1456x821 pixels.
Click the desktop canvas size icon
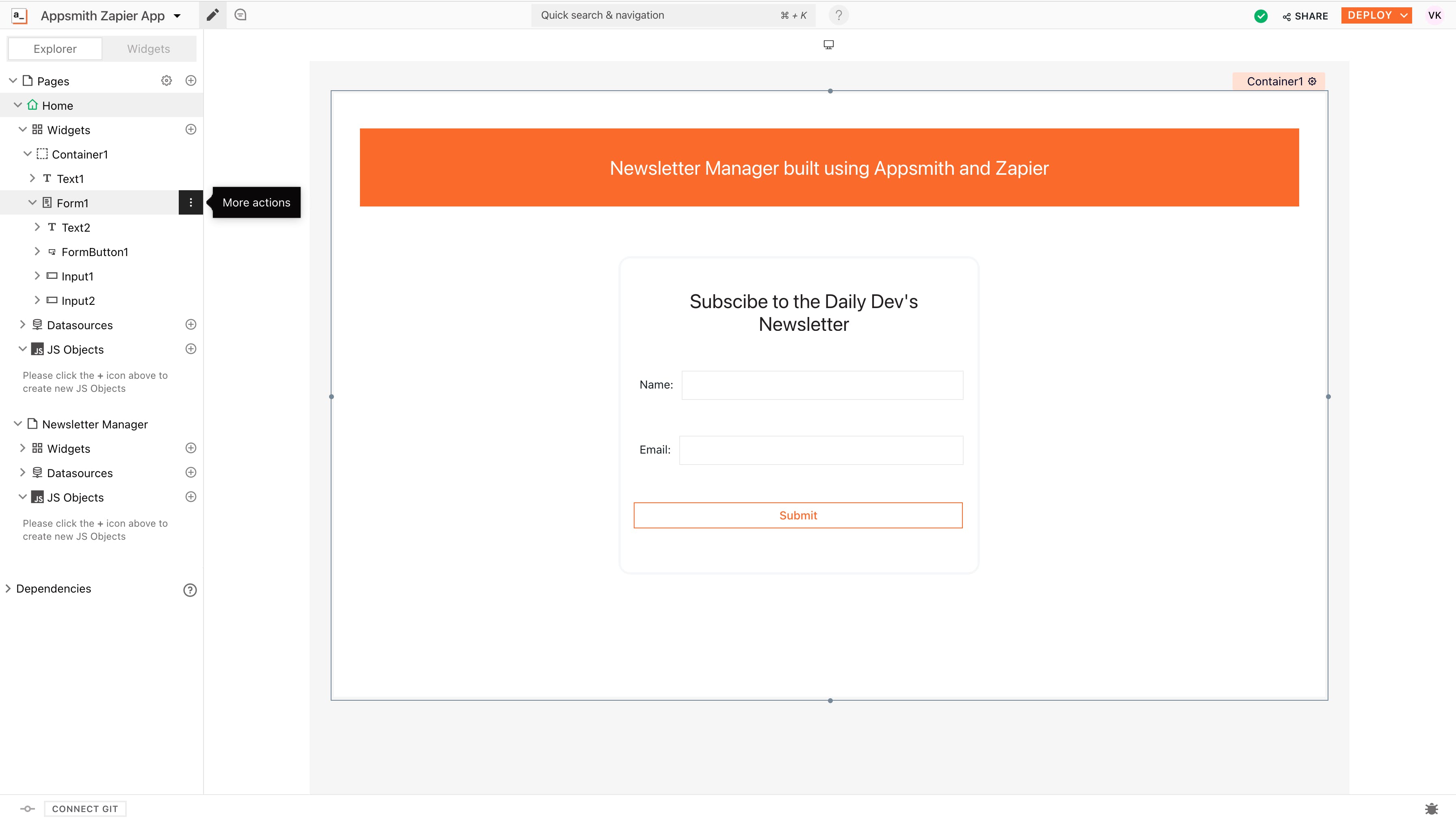coord(829,45)
